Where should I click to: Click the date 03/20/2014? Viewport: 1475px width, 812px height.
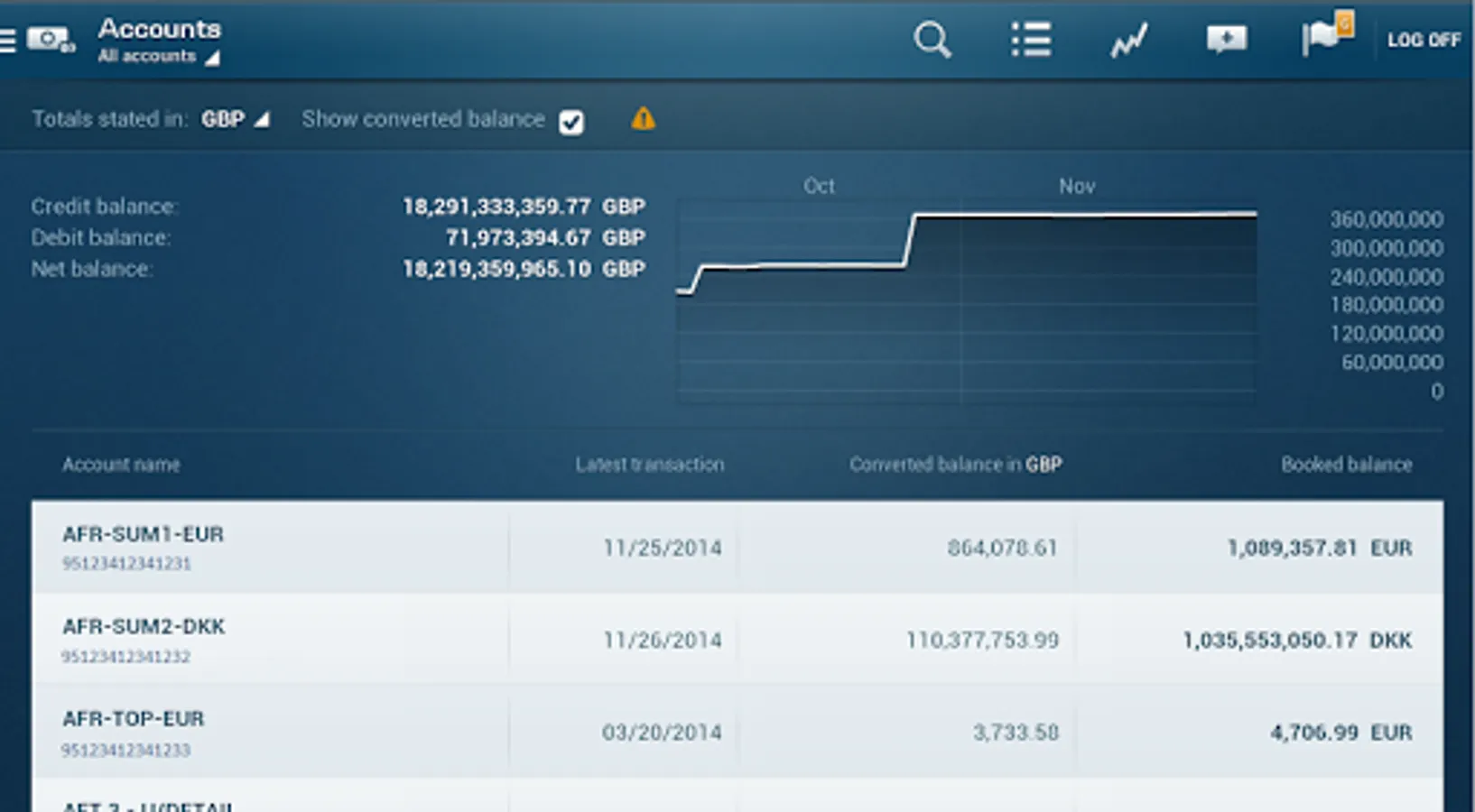[x=663, y=732]
